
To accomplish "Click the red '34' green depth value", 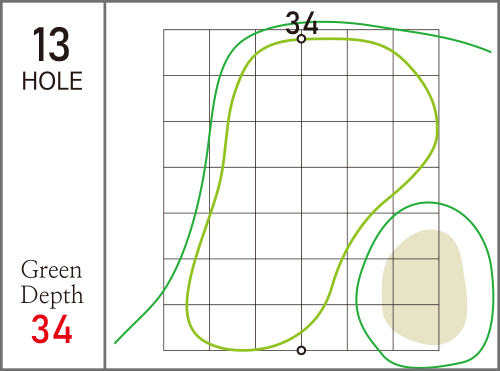I will point(52,329).
